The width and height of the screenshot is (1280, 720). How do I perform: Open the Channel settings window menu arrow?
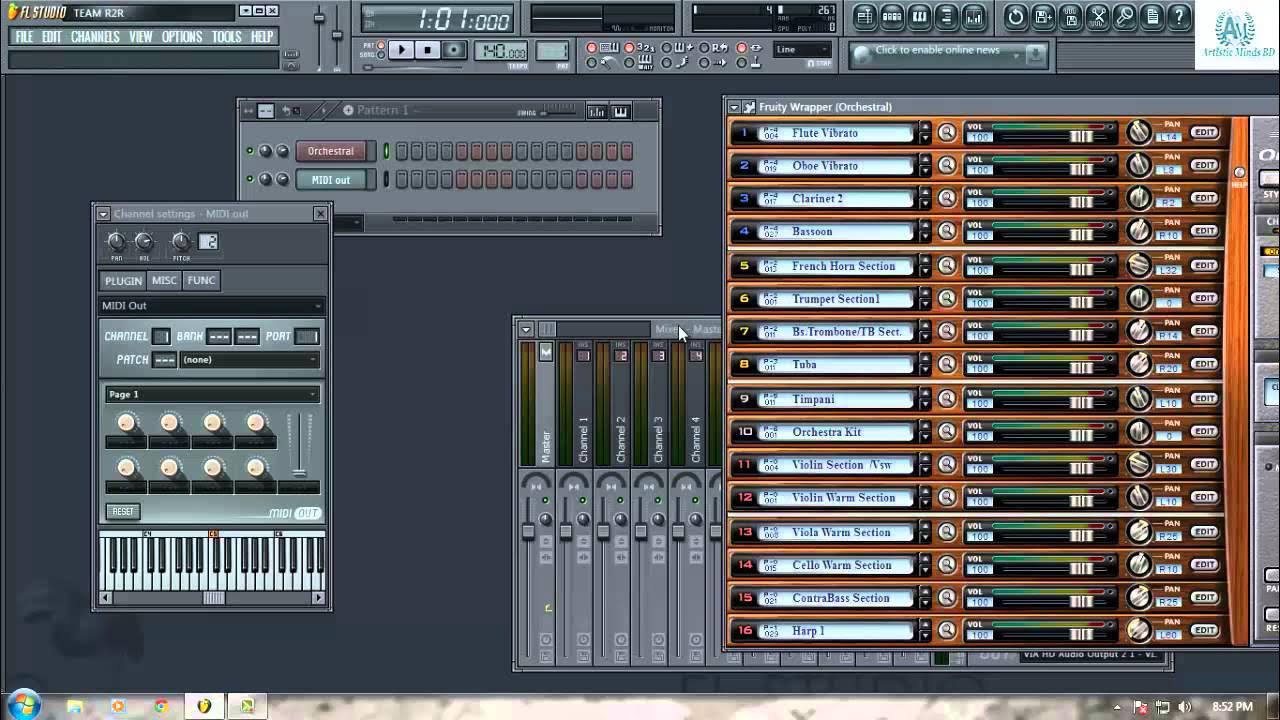pos(103,214)
